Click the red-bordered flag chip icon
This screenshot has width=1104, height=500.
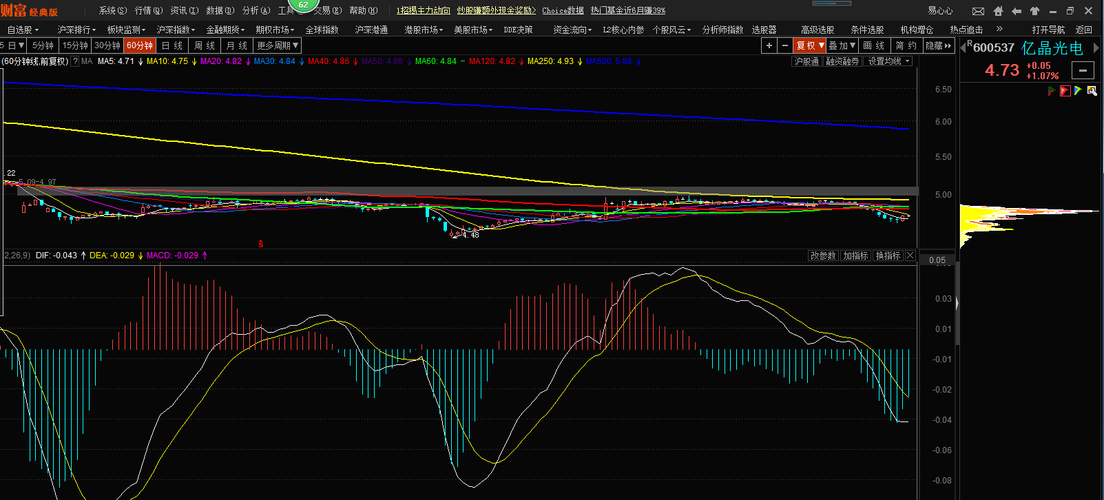pyautogui.click(x=1065, y=91)
